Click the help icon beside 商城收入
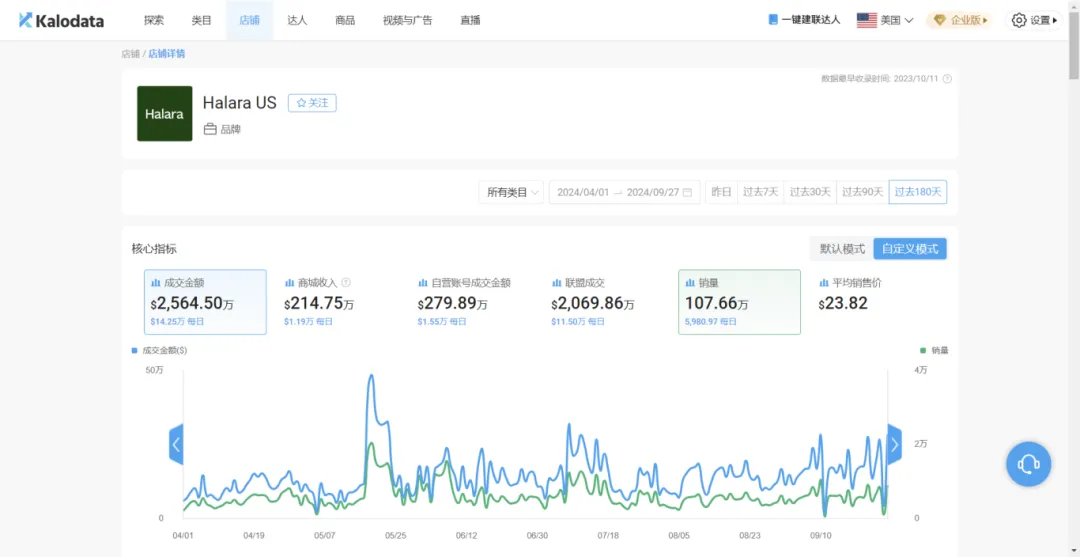Image resolution: width=1080 pixels, height=557 pixels. pyautogui.click(x=346, y=283)
